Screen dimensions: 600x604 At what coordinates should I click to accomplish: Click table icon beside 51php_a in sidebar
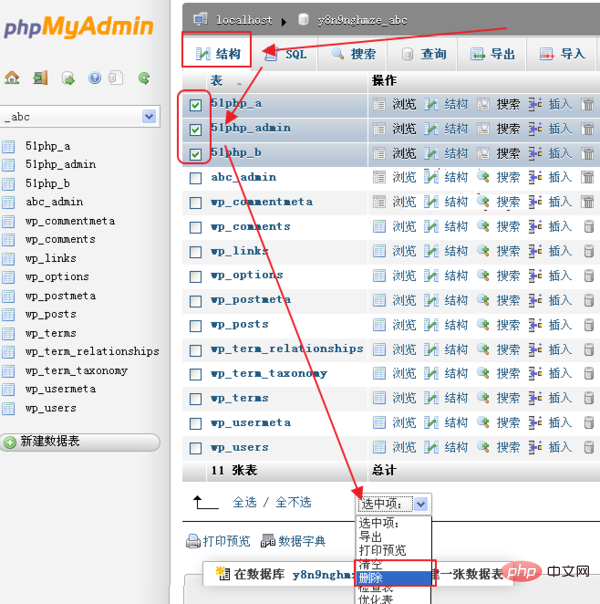[x=8, y=146]
